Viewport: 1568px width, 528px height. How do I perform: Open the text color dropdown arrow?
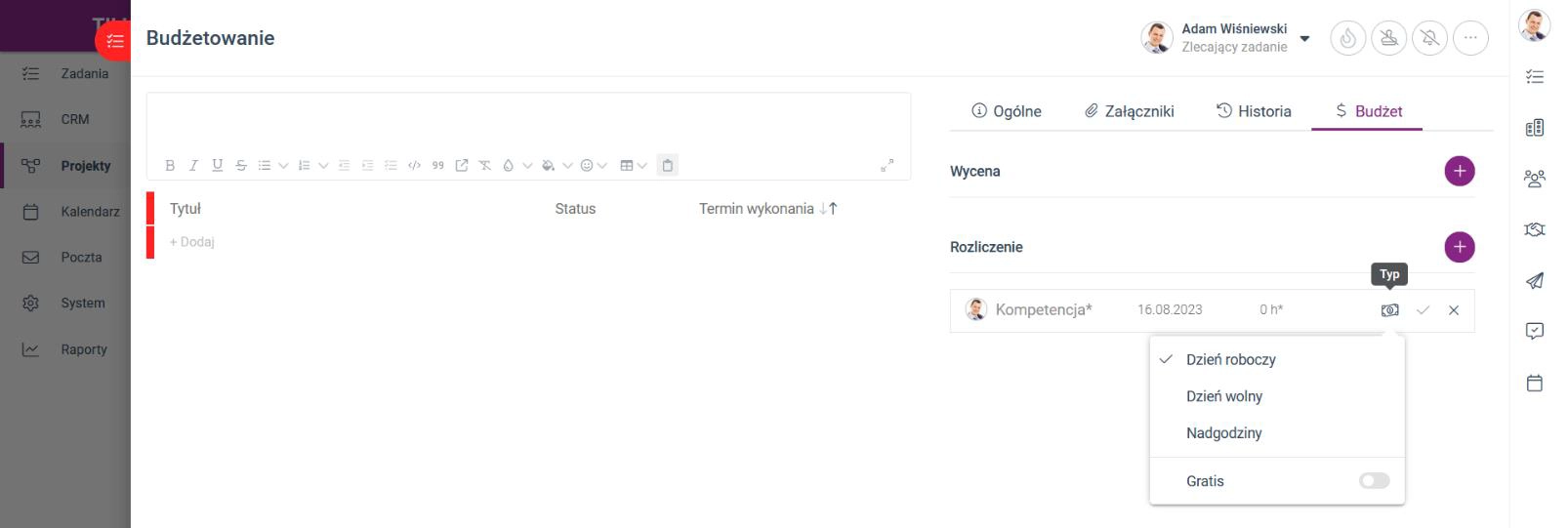pos(527,165)
